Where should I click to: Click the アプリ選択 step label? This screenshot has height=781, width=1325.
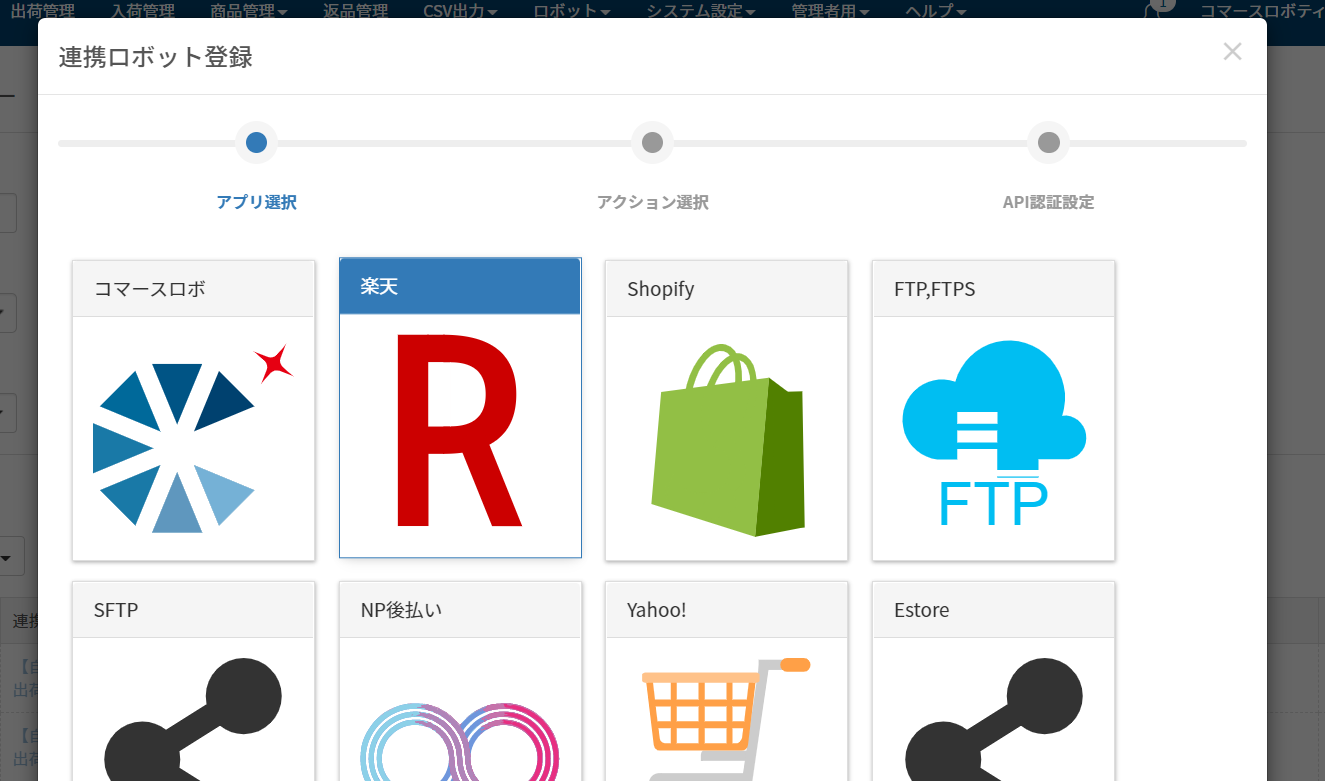click(x=256, y=202)
